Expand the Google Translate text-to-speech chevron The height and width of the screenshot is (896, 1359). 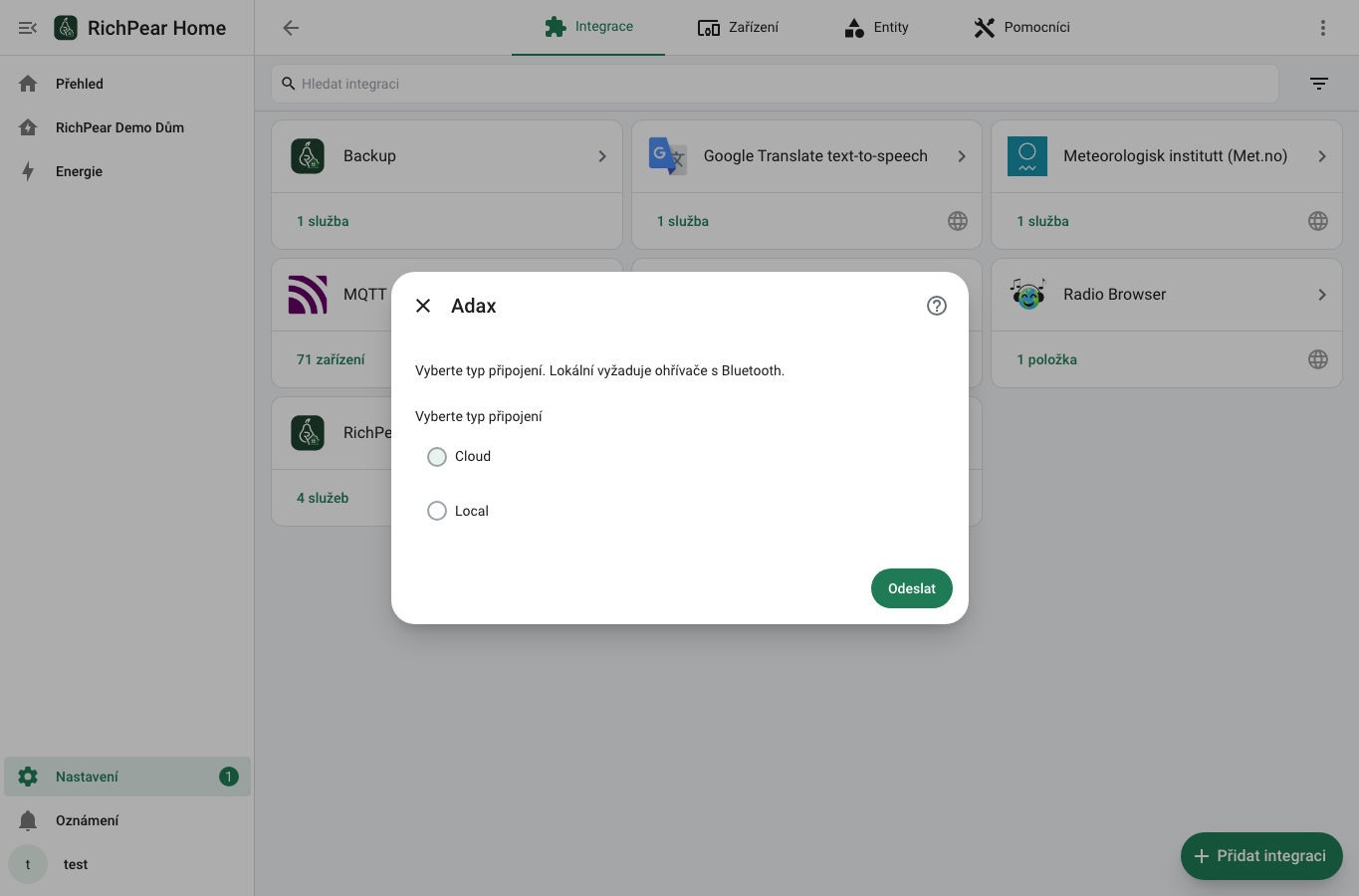962,156
